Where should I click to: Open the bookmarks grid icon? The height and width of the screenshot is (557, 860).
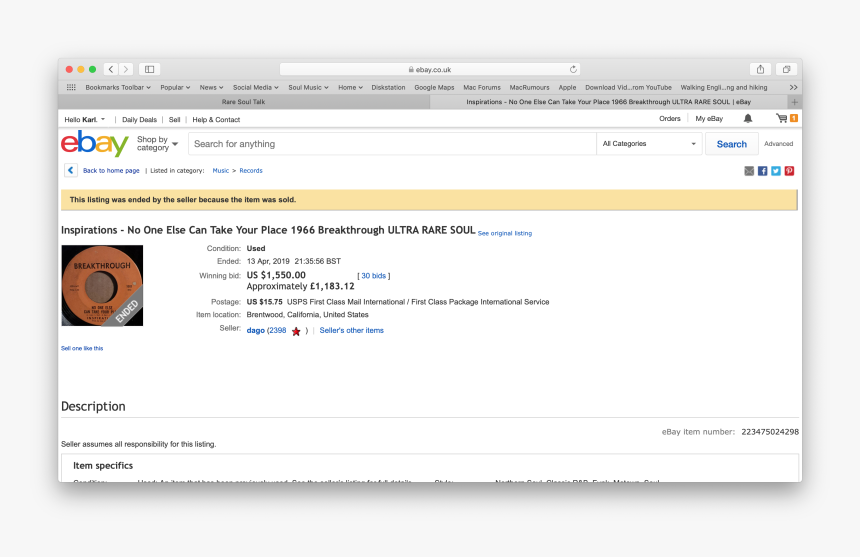click(71, 87)
